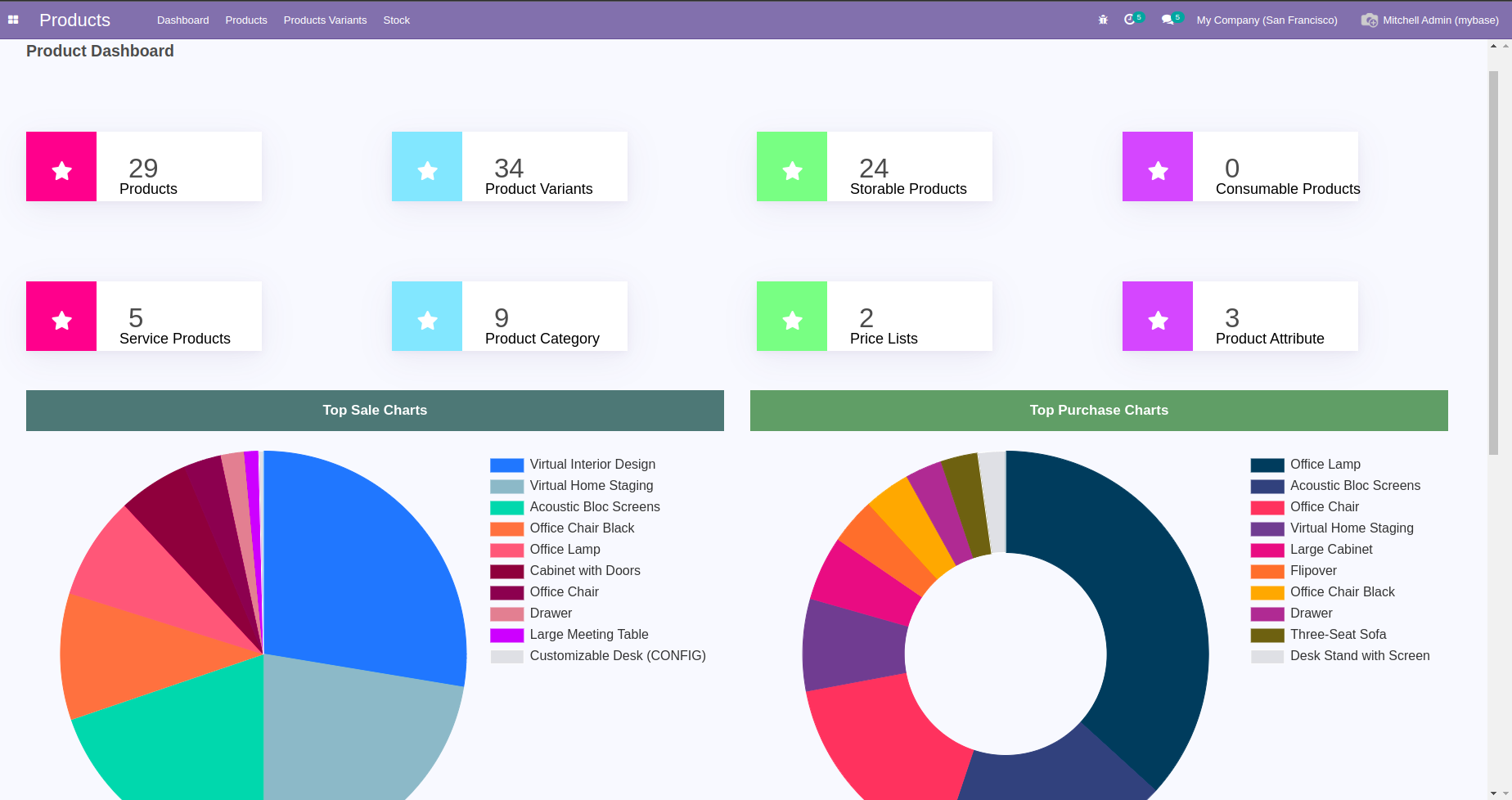Open the Stock menu
Image resolution: width=1512 pixels, height=800 pixels.
click(396, 20)
